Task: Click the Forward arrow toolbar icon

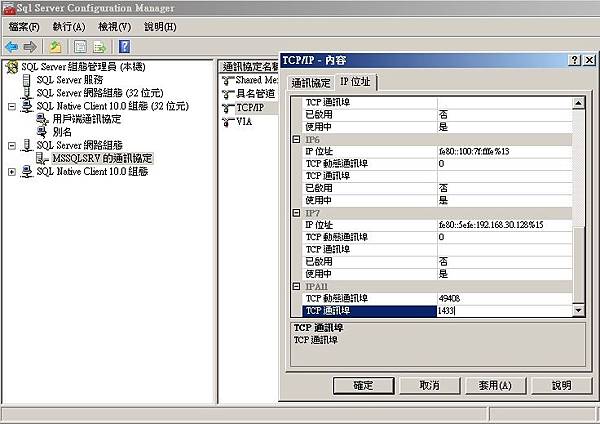Action: point(29,47)
